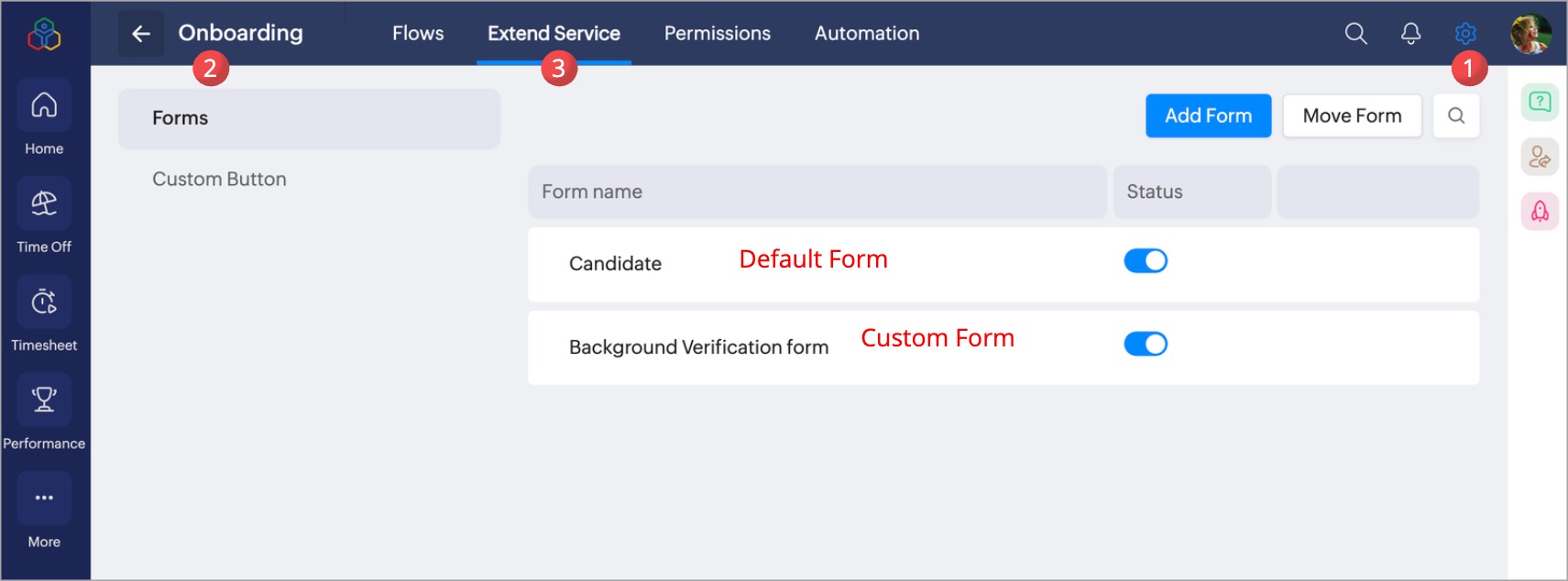Image resolution: width=1568 pixels, height=581 pixels.
Task: Open the Home sidebar icon
Action: click(44, 106)
